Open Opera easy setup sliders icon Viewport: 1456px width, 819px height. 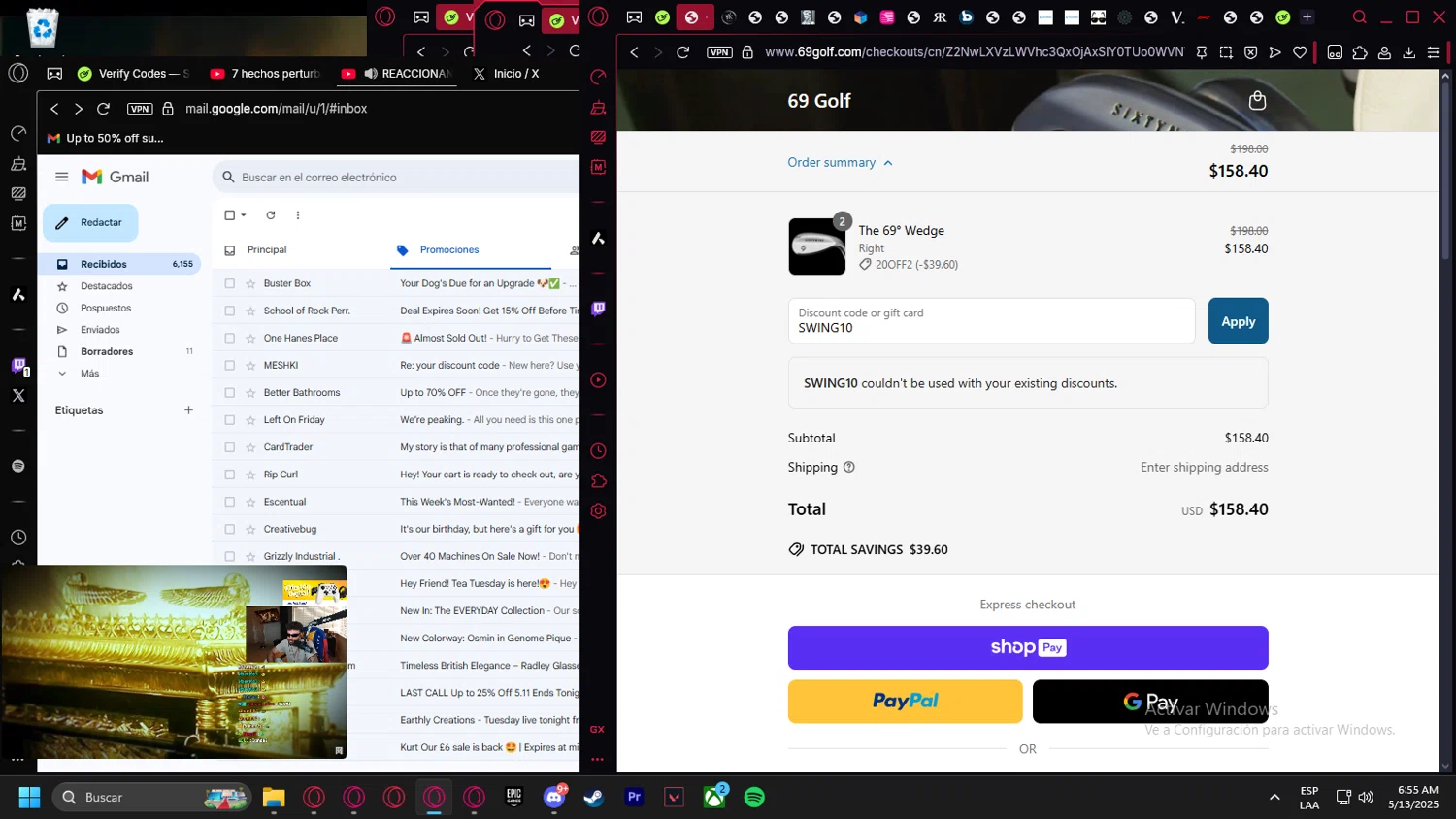click(1434, 52)
